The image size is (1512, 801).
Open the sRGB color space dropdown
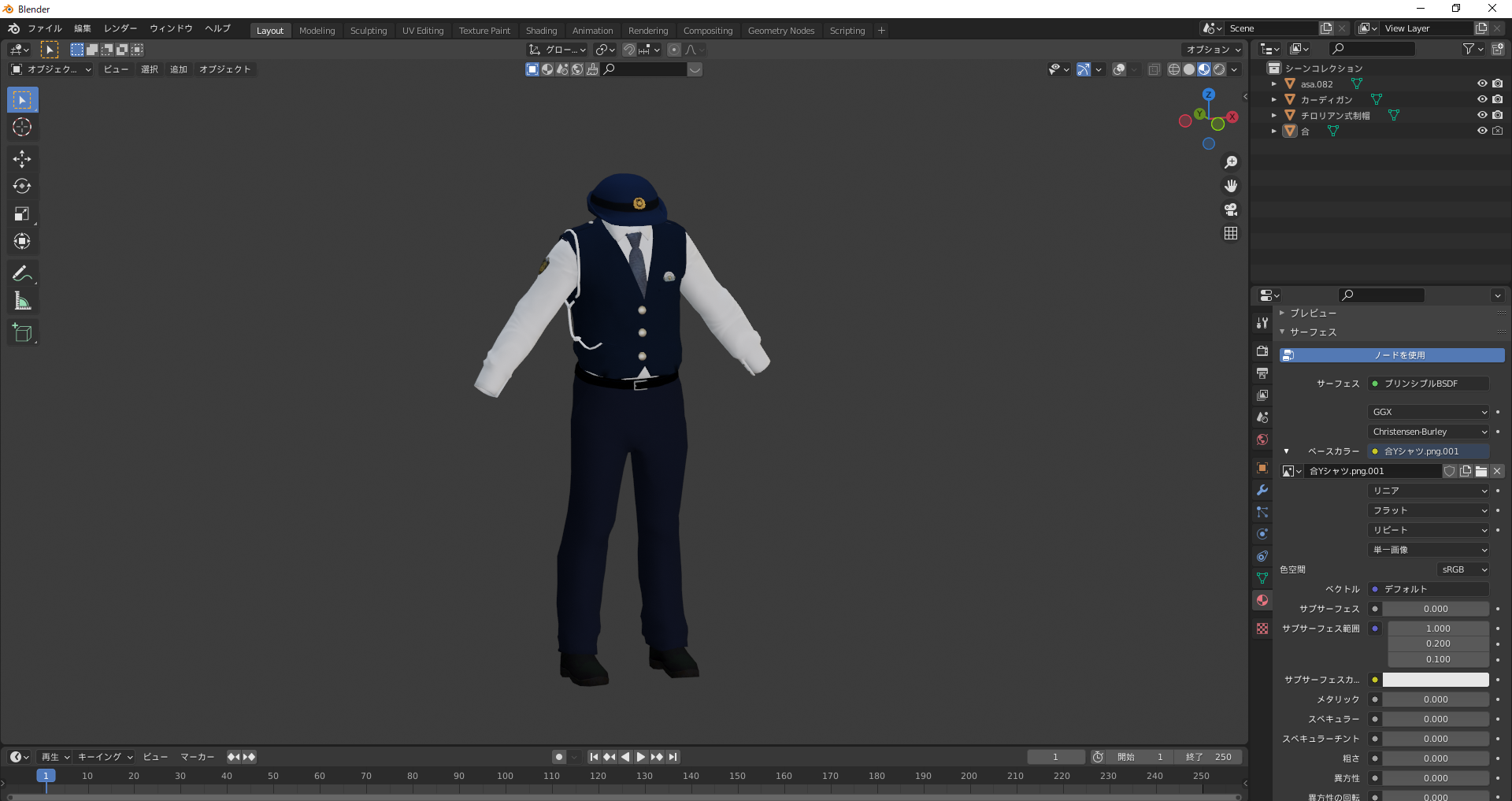[1463, 569]
